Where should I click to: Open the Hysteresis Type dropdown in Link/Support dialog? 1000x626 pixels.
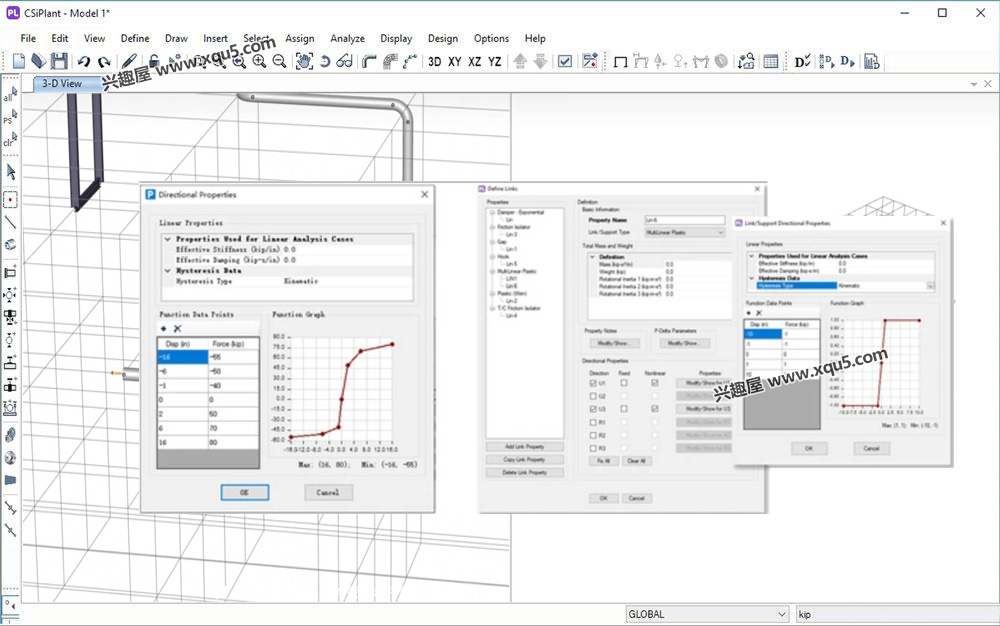point(930,286)
